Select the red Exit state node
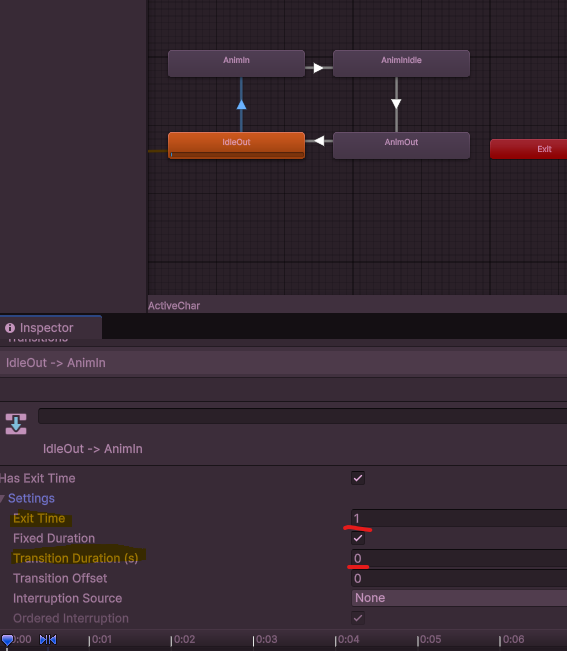 pyautogui.click(x=528, y=149)
